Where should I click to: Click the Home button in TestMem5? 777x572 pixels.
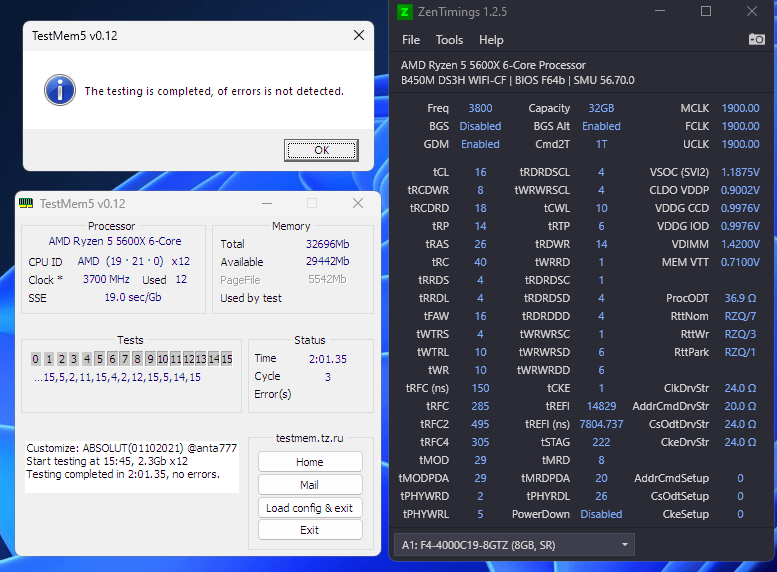pyautogui.click(x=310, y=462)
